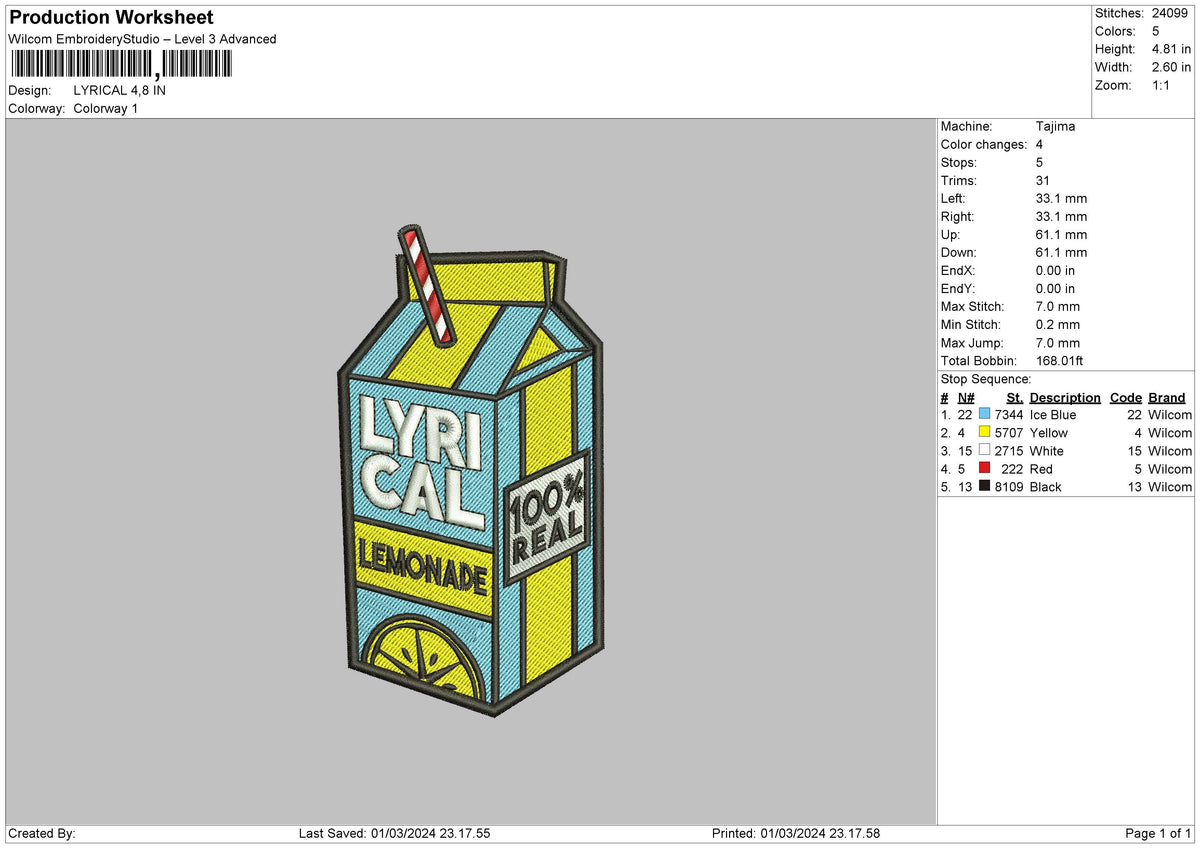Click the Down value 61.1 mm
This screenshot has height=848, width=1200.
(1061, 252)
